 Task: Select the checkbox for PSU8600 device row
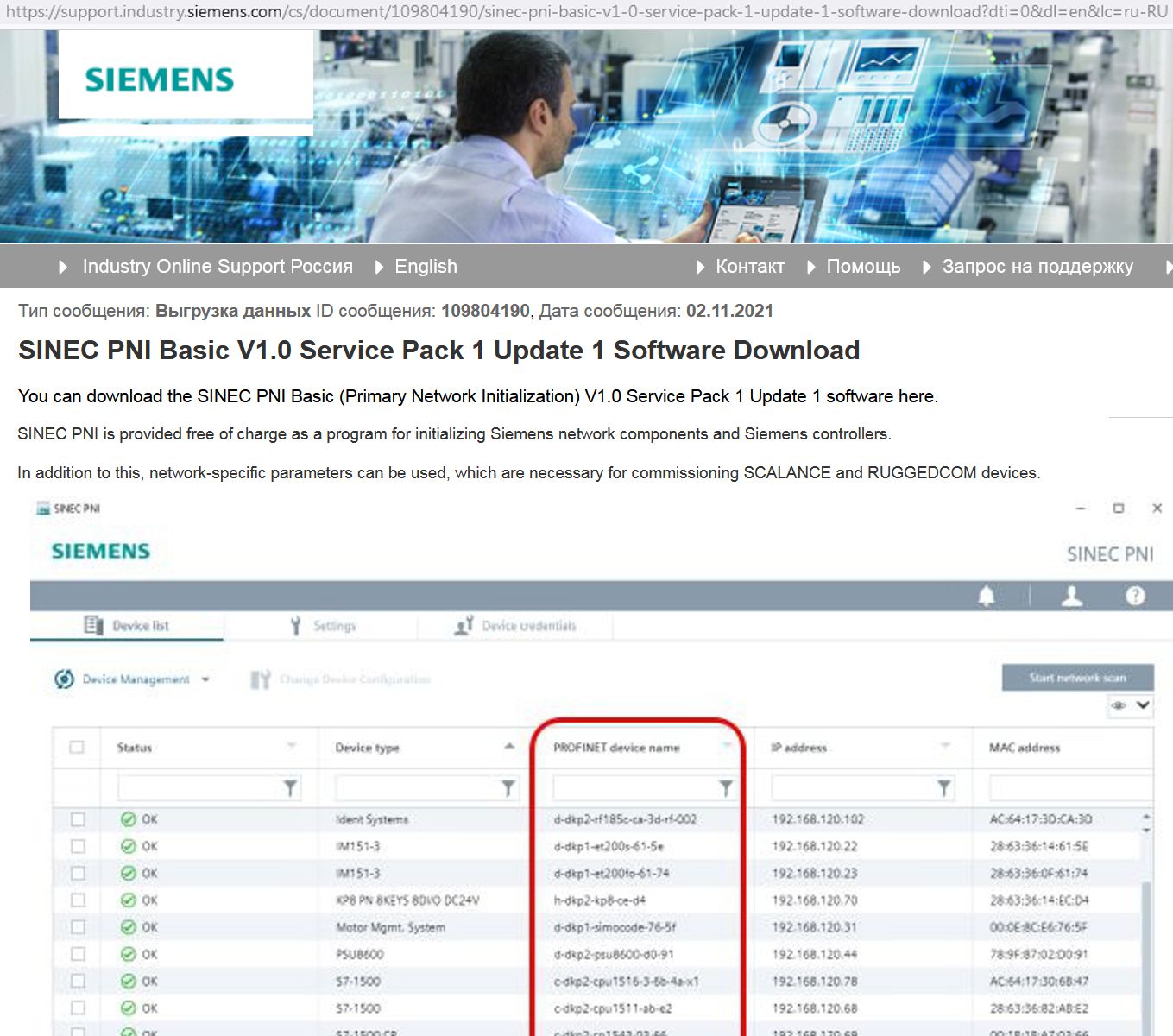78,954
